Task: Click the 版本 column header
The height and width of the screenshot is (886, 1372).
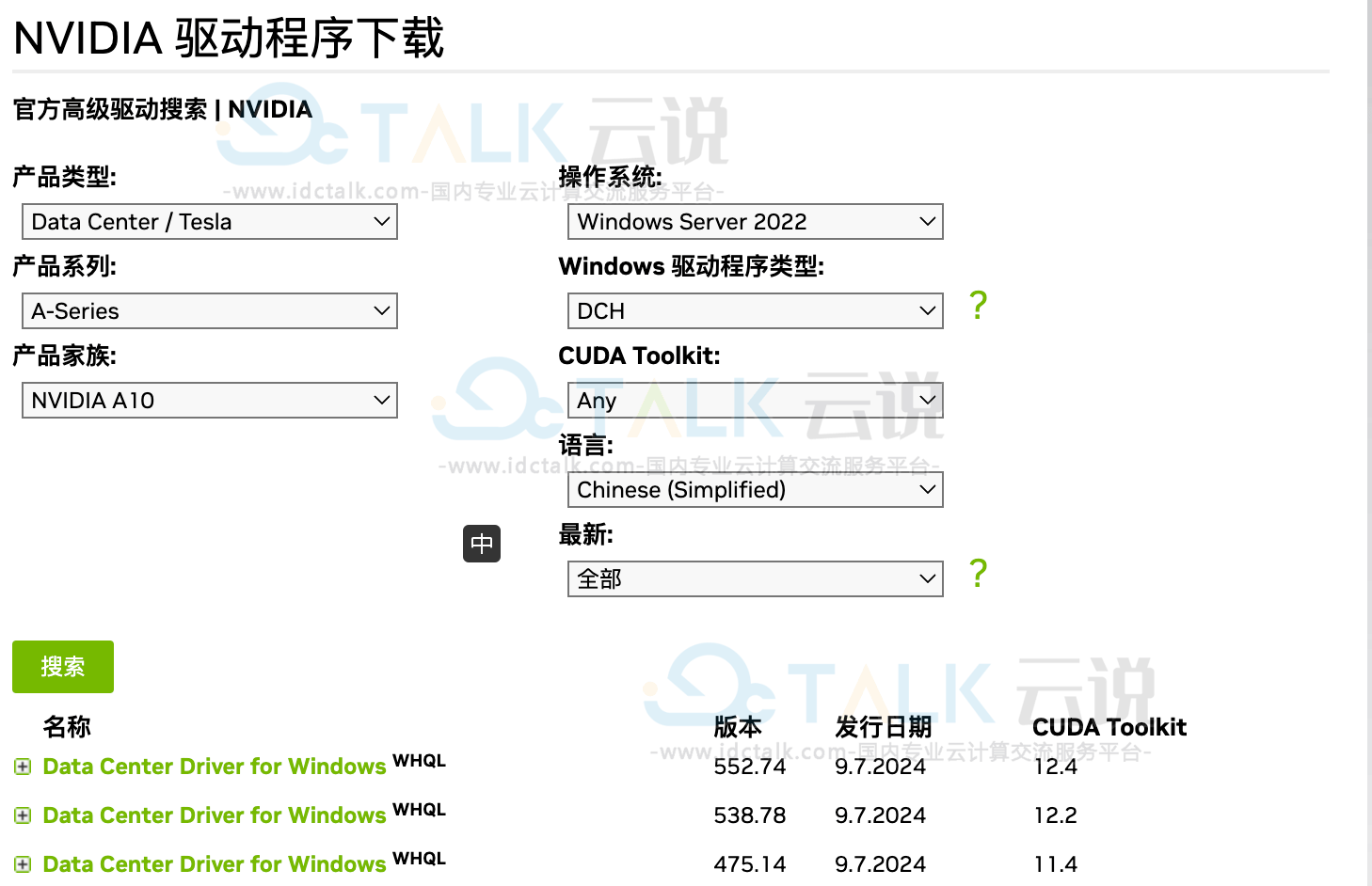Action: click(738, 727)
